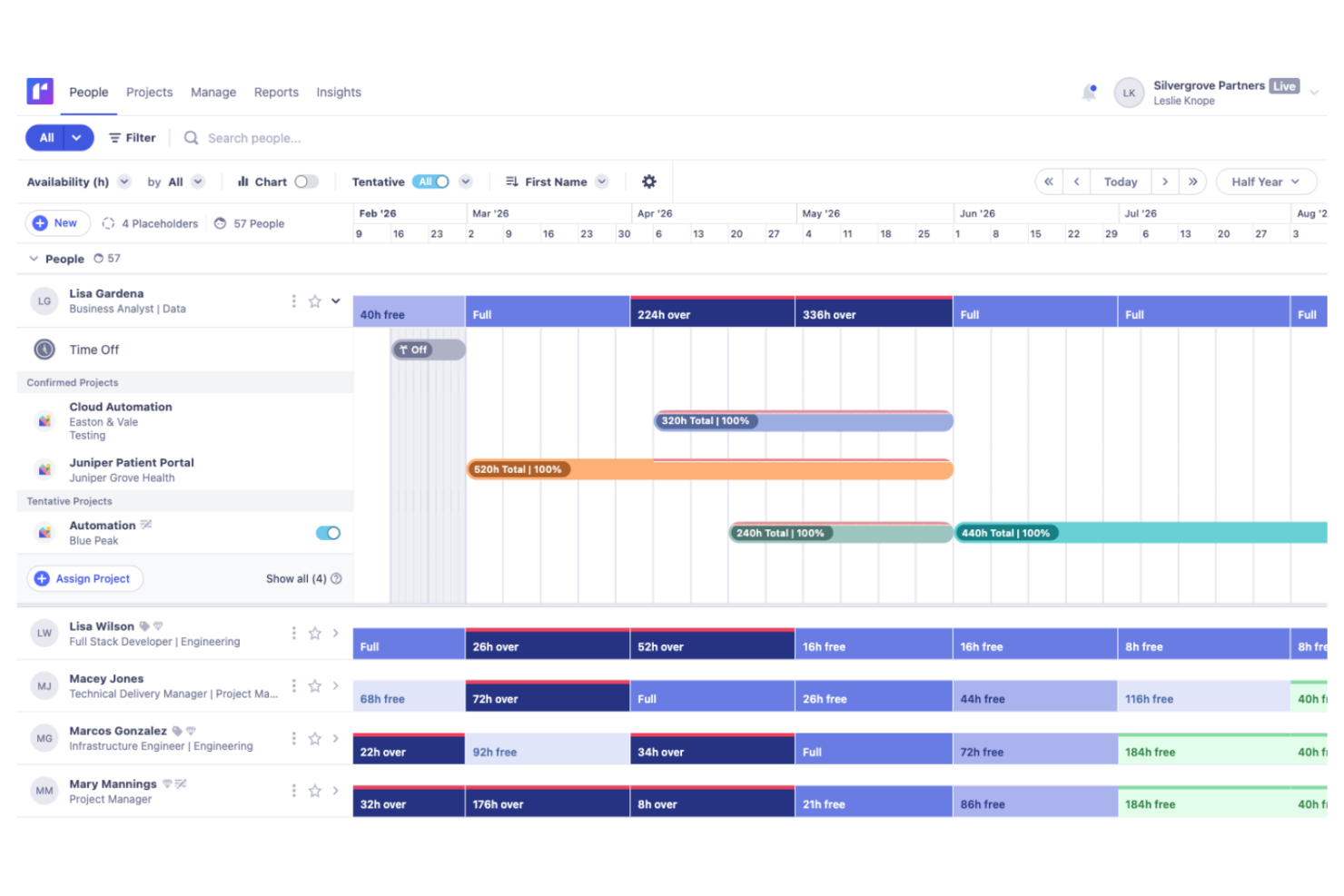Click the Assign Project button

84,578
